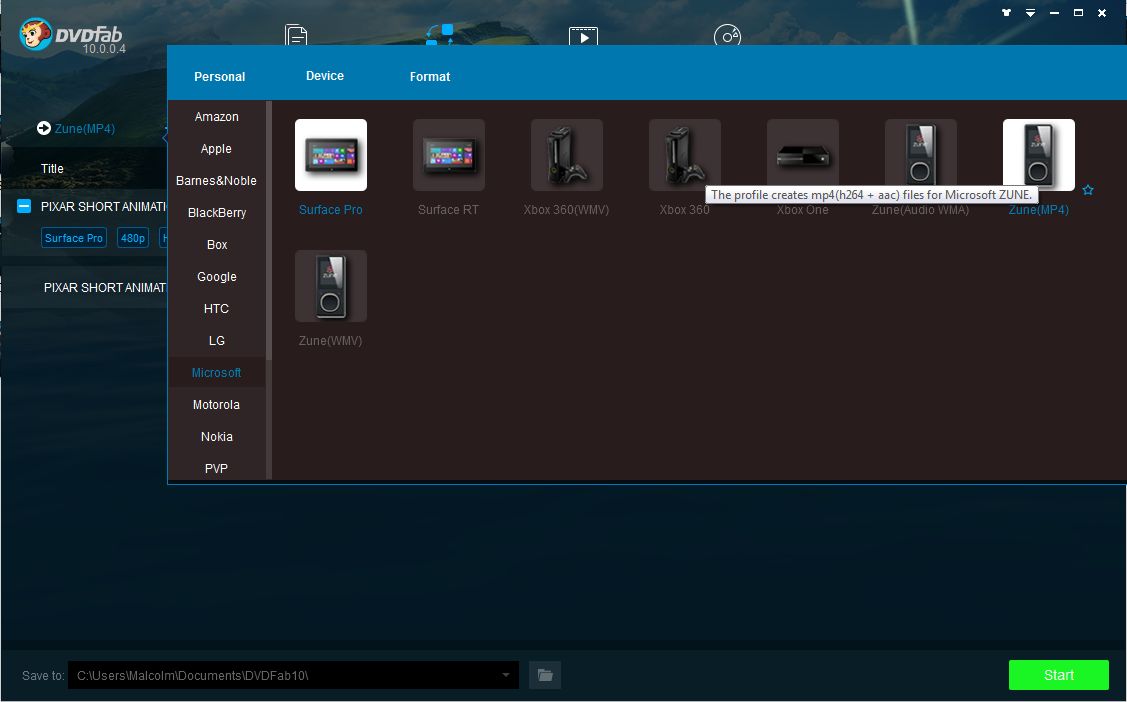Select Box in the brand list
Image resolution: width=1127 pixels, height=702 pixels.
[216, 244]
